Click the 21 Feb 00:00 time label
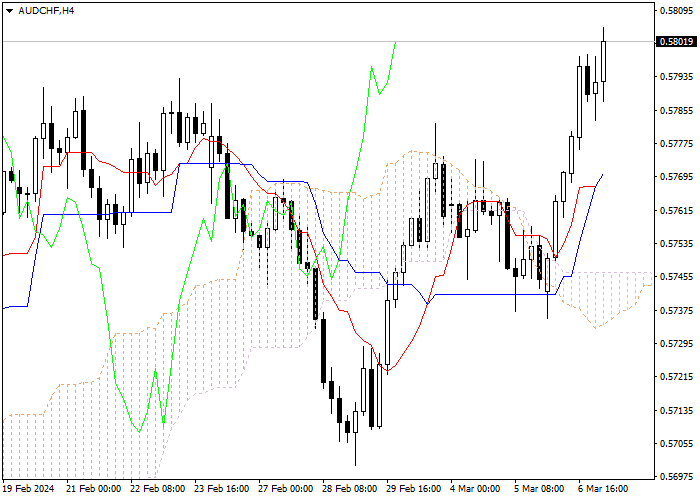This screenshot has width=700, height=500. click(93, 489)
